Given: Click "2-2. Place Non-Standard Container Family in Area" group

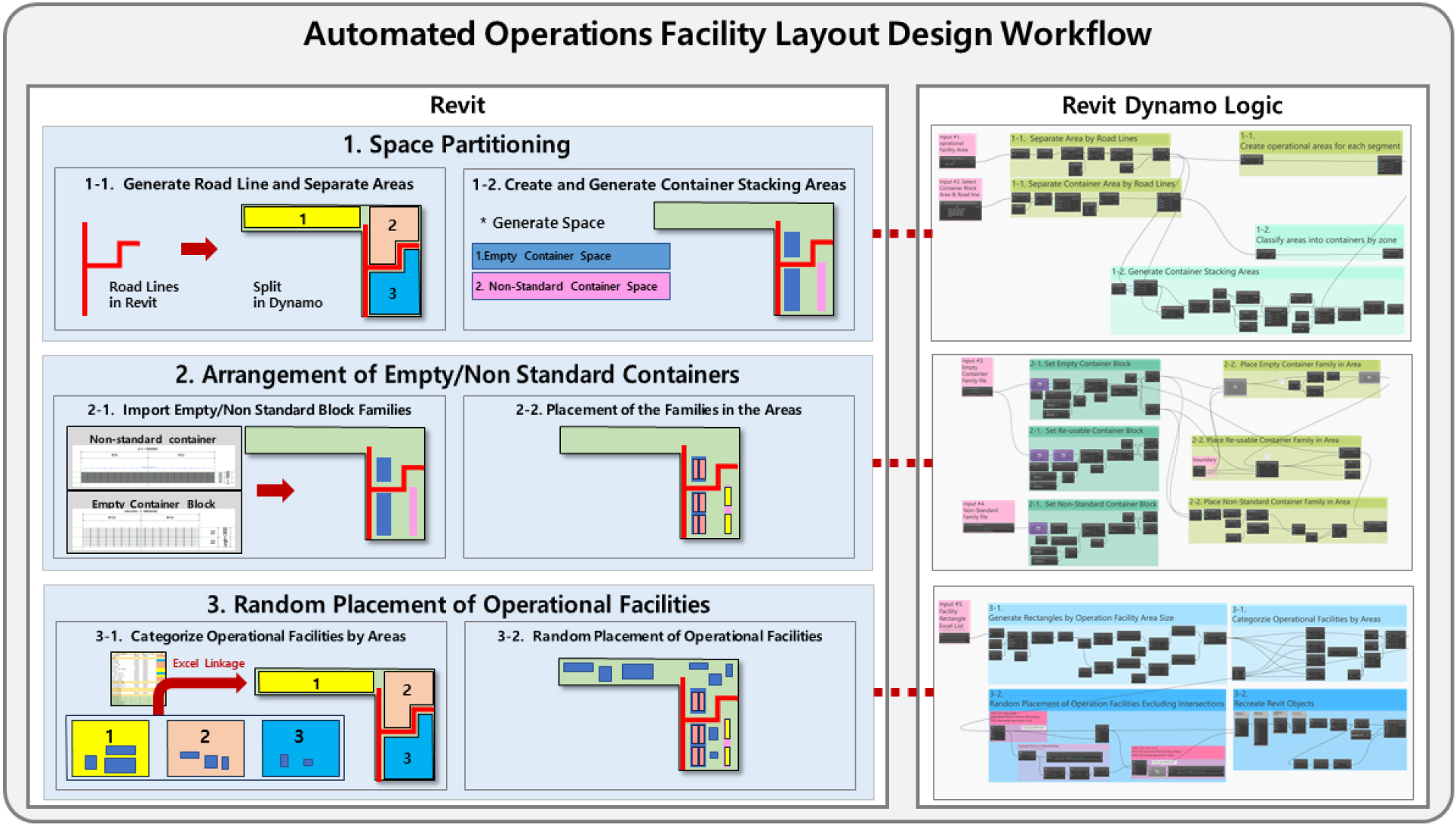Looking at the screenshot, I should coord(1288,520).
